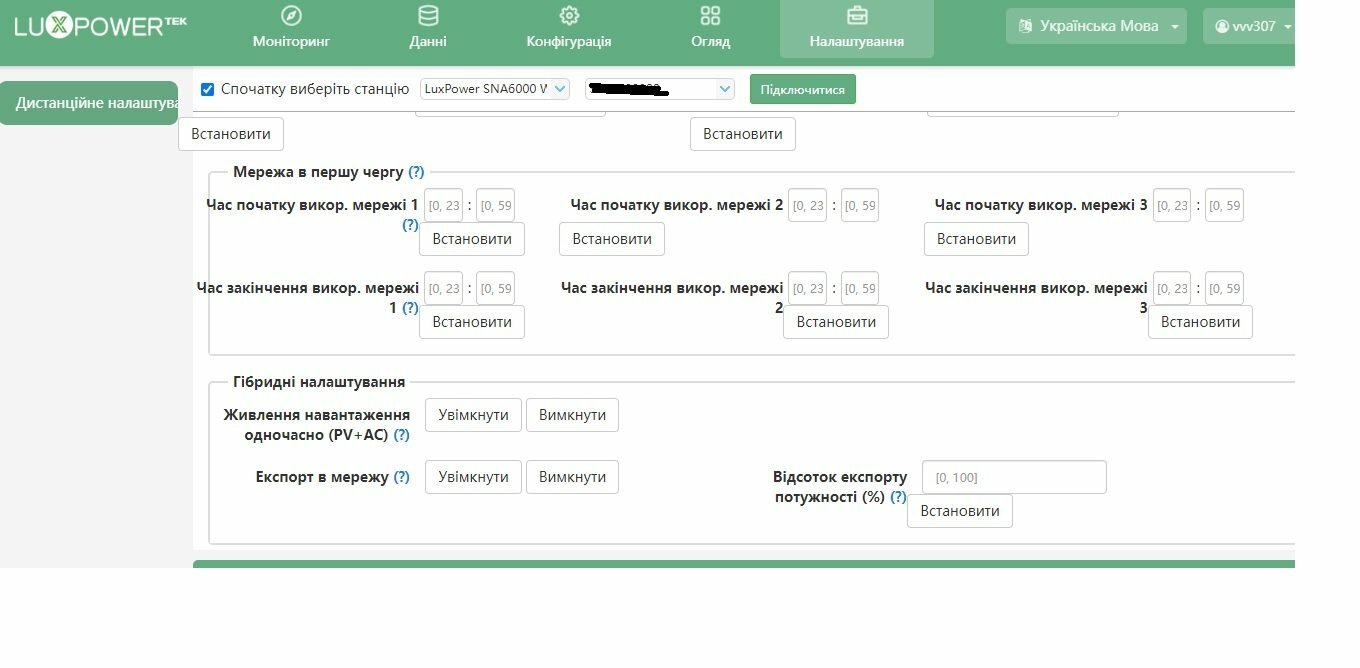This screenshot has width=1360, height=668.
Task: Click Вимкнути for Живлення навантаження одночасно
Action: pos(572,415)
